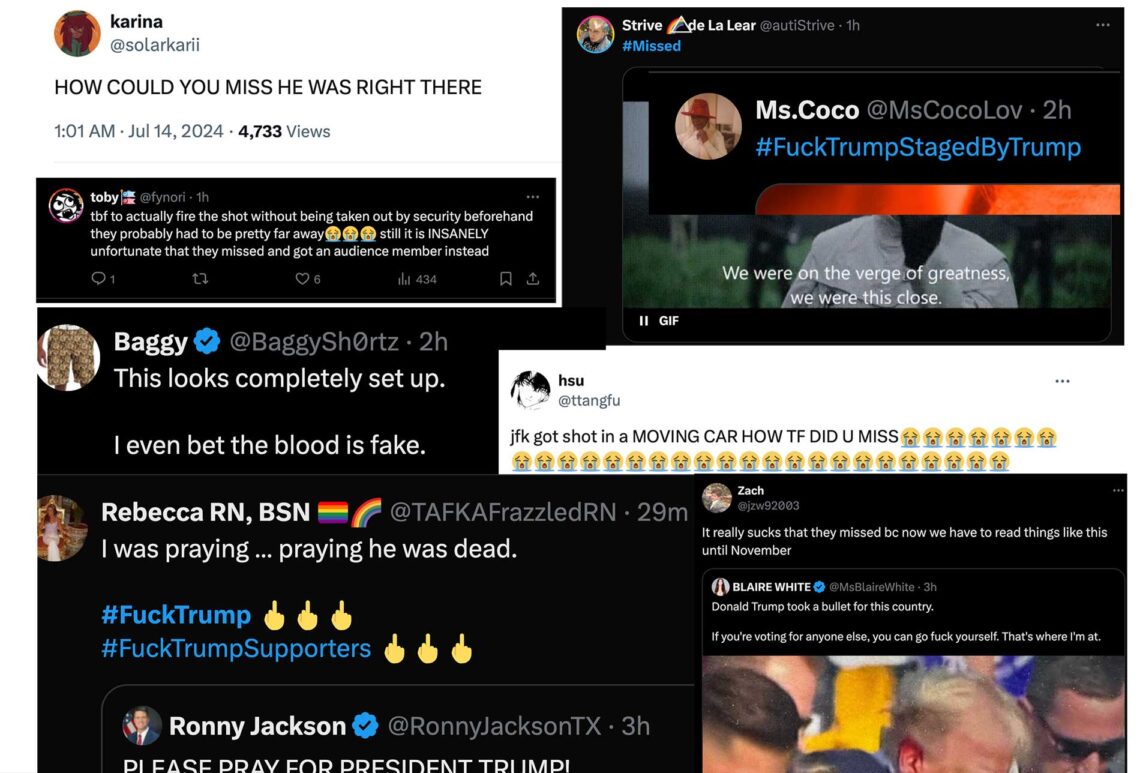Click BLAIRE WHITE's quoted tweet name
The height and width of the screenshot is (773, 1140).
click(x=771, y=587)
